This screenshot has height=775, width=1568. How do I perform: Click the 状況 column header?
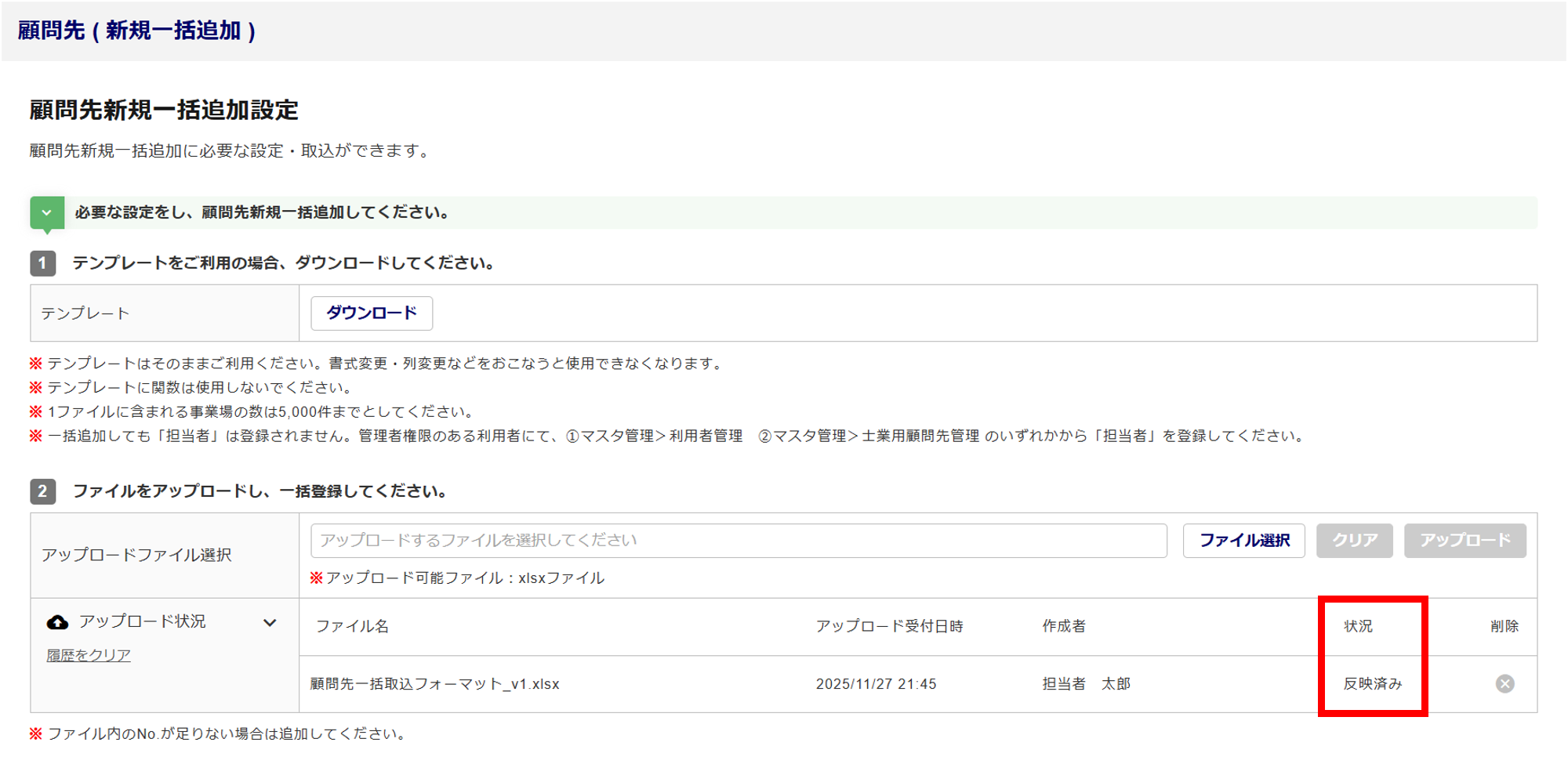coord(1358,626)
